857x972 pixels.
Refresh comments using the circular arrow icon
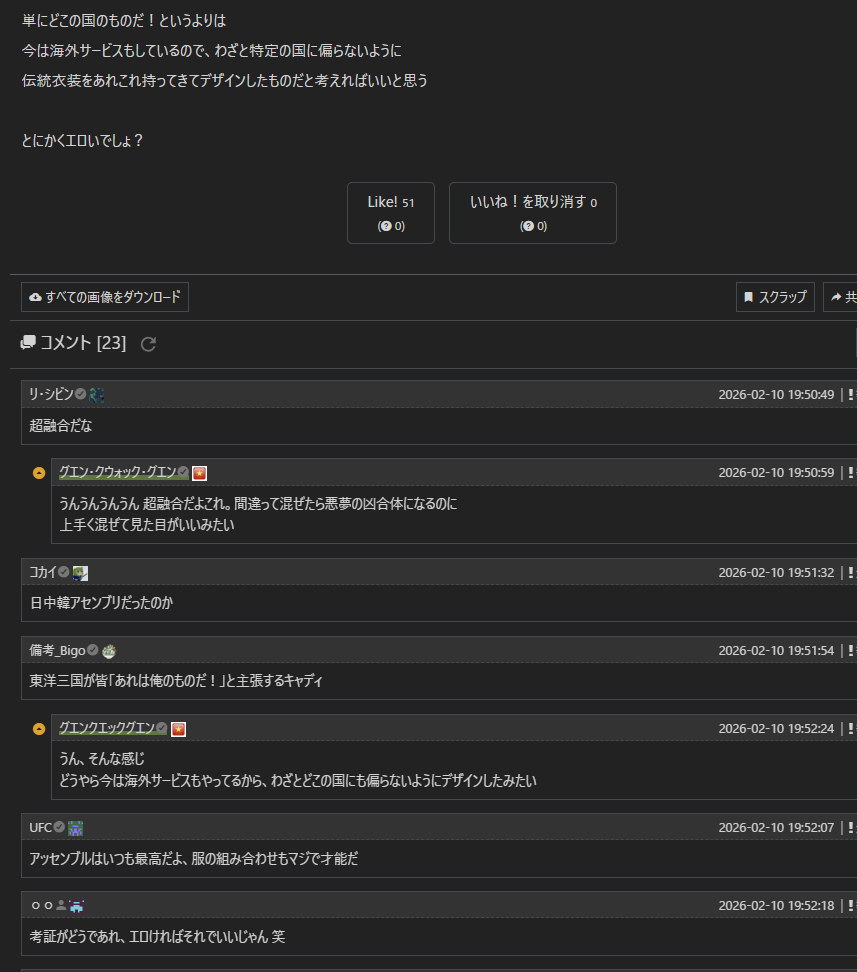(x=148, y=344)
